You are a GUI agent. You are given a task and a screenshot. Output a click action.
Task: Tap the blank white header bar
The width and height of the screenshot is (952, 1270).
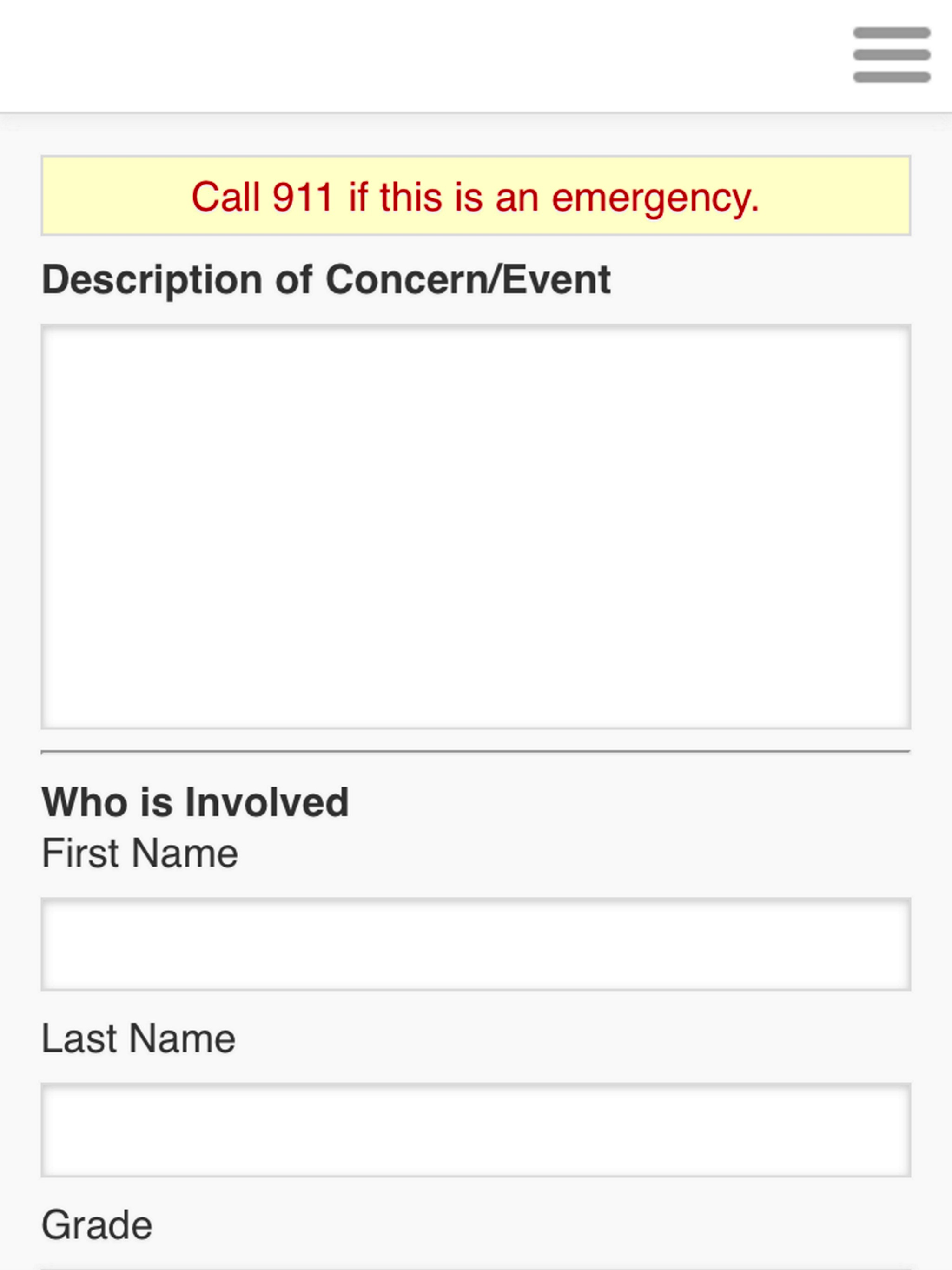425,56
